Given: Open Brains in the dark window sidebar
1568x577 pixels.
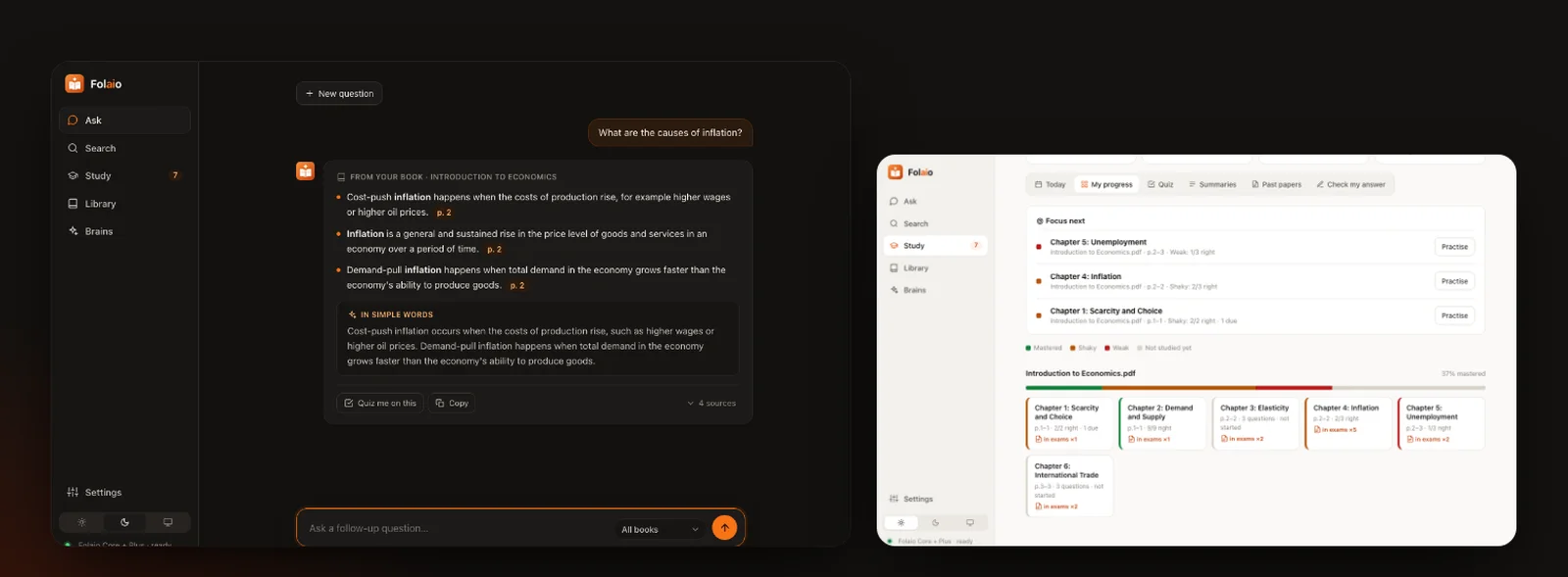Looking at the screenshot, I should (x=124, y=231).
